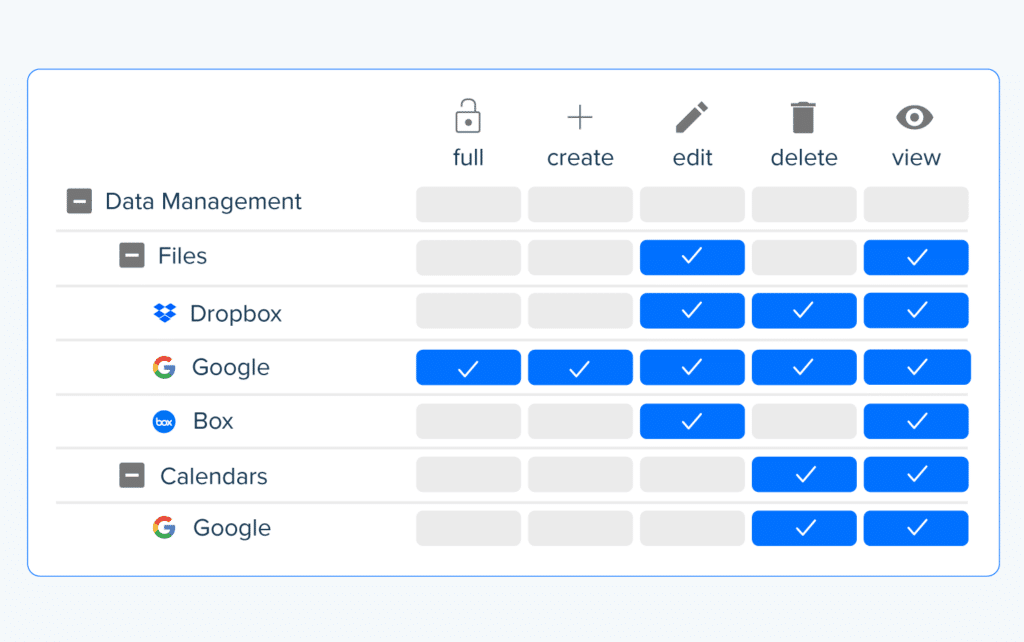The image size is (1024, 642).
Task: Disable edit permission on the Files row
Action: pos(692,257)
